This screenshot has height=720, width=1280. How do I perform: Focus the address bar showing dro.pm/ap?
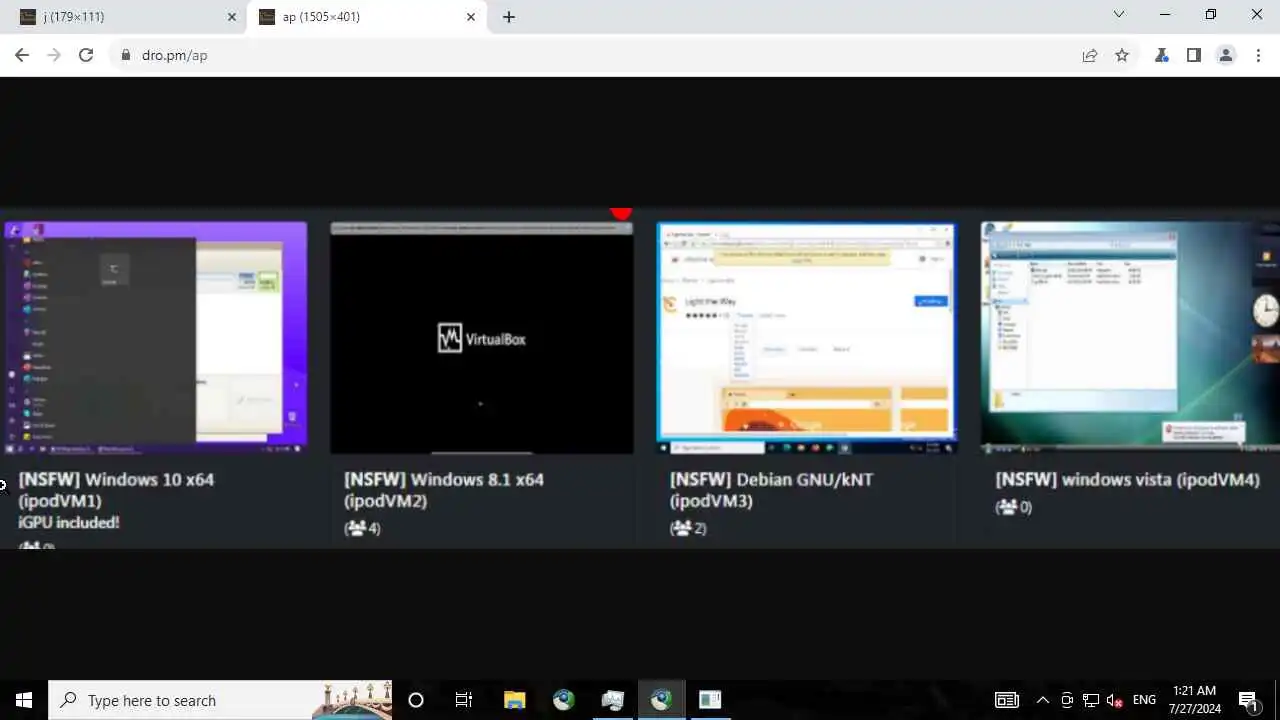590,55
